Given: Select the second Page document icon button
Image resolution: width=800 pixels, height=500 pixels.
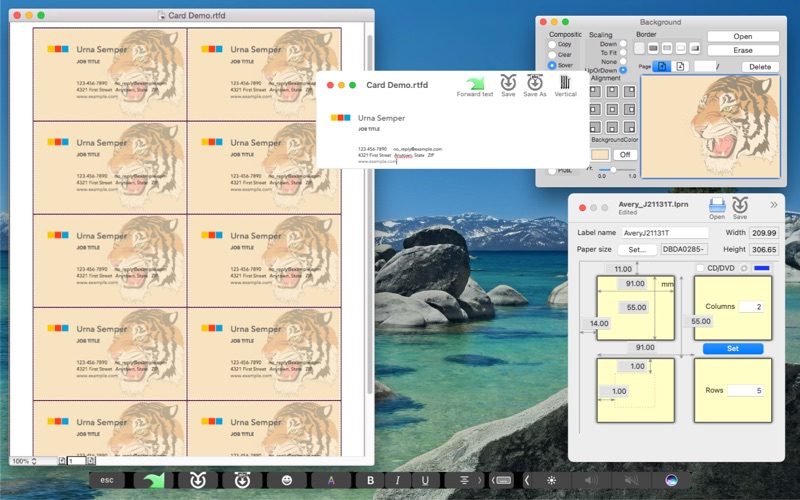Looking at the screenshot, I should (x=680, y=66).
